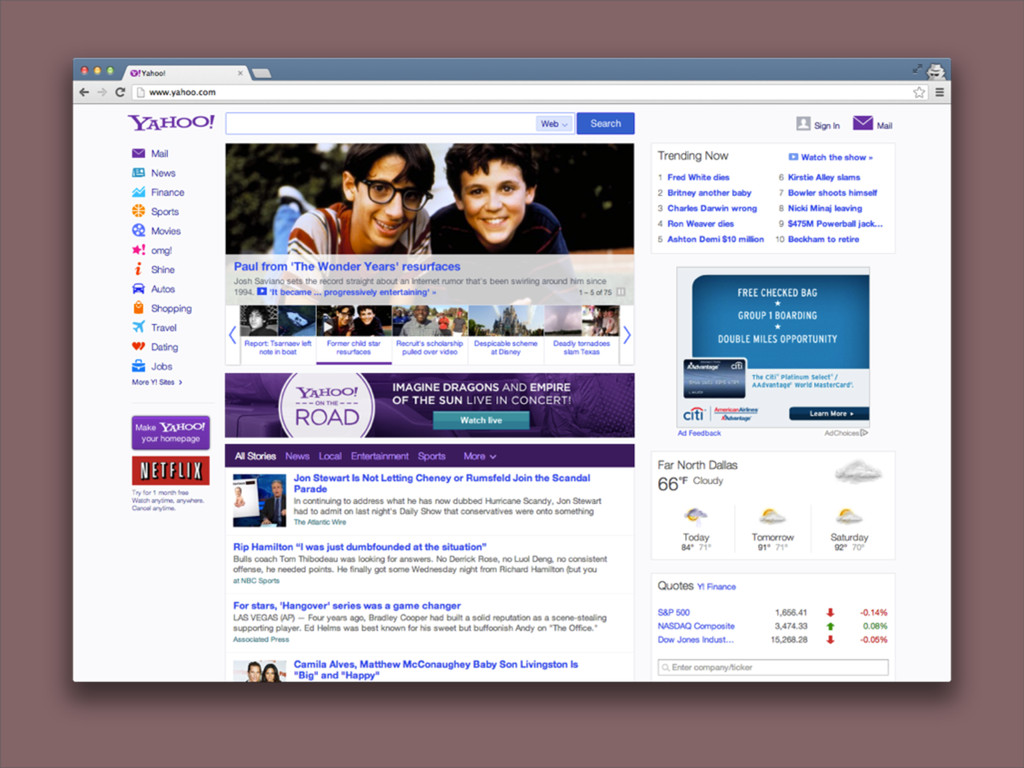Image resolution: width=1024 pixels, height=768 pixels.
Task: Open Y! Finance link beside Quotes
Action: click(716, 586)
